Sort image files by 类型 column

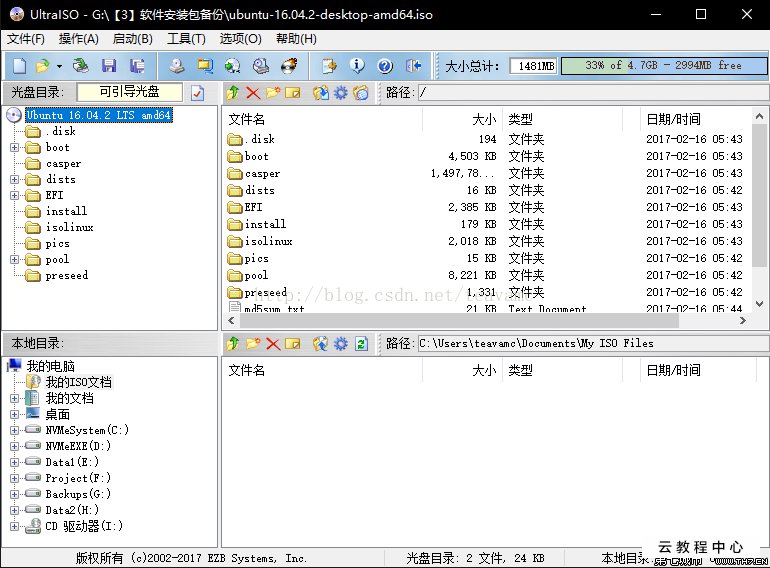(562, 119)
